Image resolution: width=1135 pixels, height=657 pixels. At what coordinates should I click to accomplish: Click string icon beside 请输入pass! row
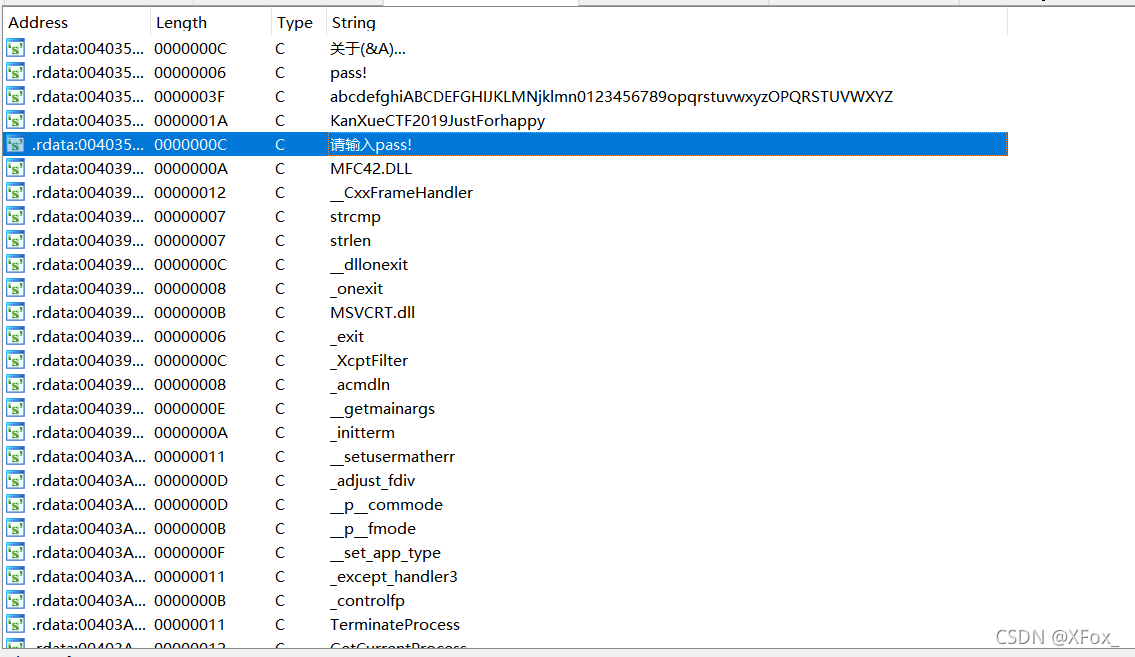(x=15, y=144)
